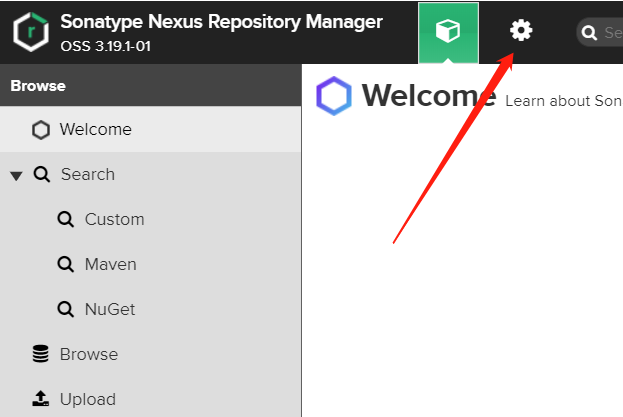Click the magnifier icon beside Maven
This screenshot has height=417, width=623.
point(66,264)
